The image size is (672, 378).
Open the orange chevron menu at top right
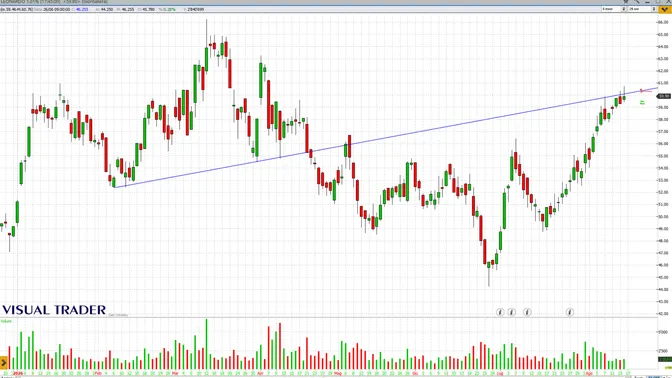point(664,9)
